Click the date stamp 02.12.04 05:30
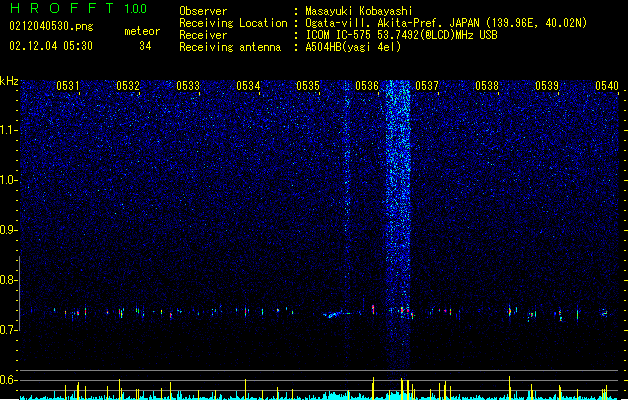Viewport: 629px width, 400px height. 51,46
